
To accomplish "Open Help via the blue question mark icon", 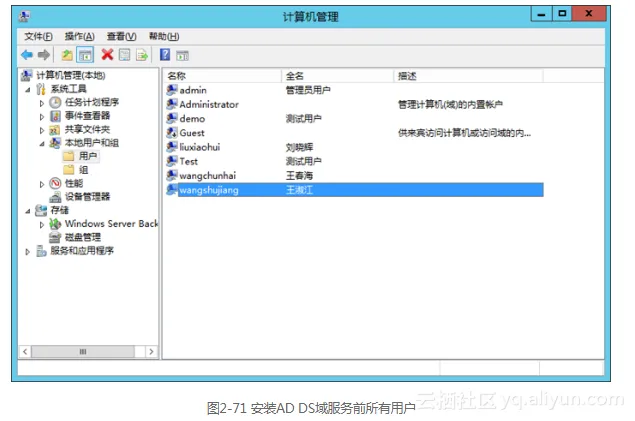I will pos(165,54).
